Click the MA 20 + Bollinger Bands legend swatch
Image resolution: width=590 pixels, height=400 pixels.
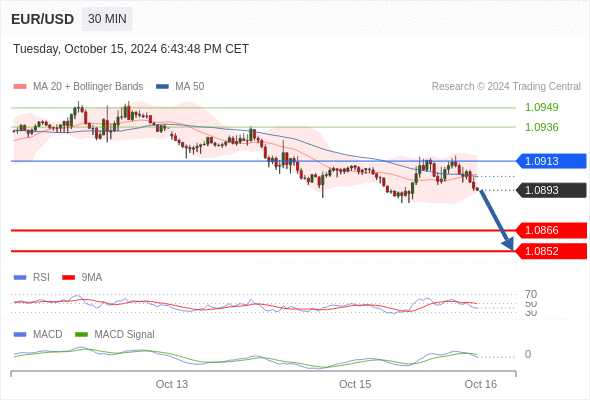coord(20,87)
